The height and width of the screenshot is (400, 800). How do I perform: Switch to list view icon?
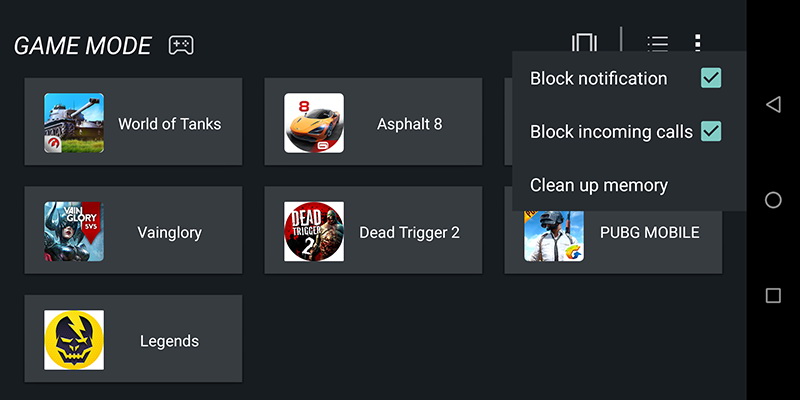point(658,43)
